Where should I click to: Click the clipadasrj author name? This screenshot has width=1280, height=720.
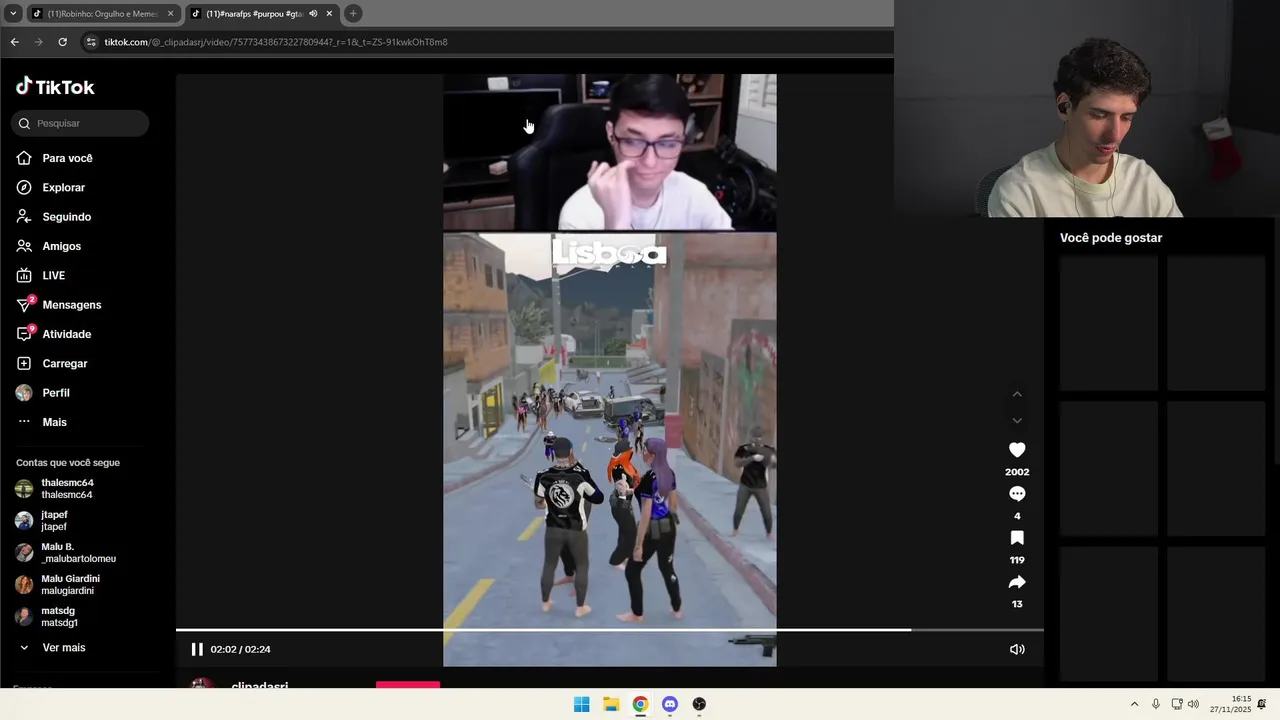pyautogui.click(x=260, y=686)
